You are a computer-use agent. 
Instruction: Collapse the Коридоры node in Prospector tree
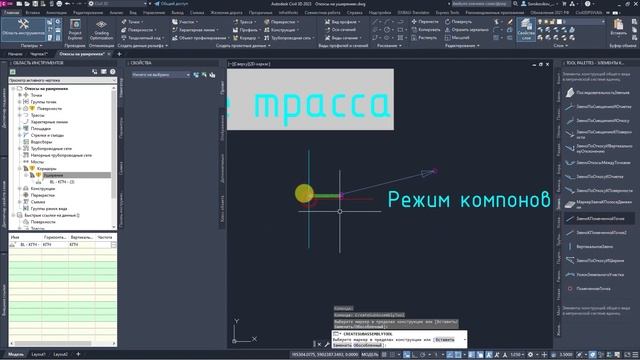[x=20, y=169]
